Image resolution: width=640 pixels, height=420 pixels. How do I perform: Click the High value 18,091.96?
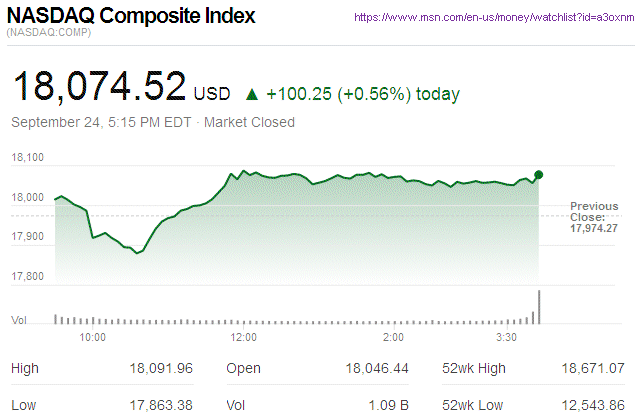159,369
